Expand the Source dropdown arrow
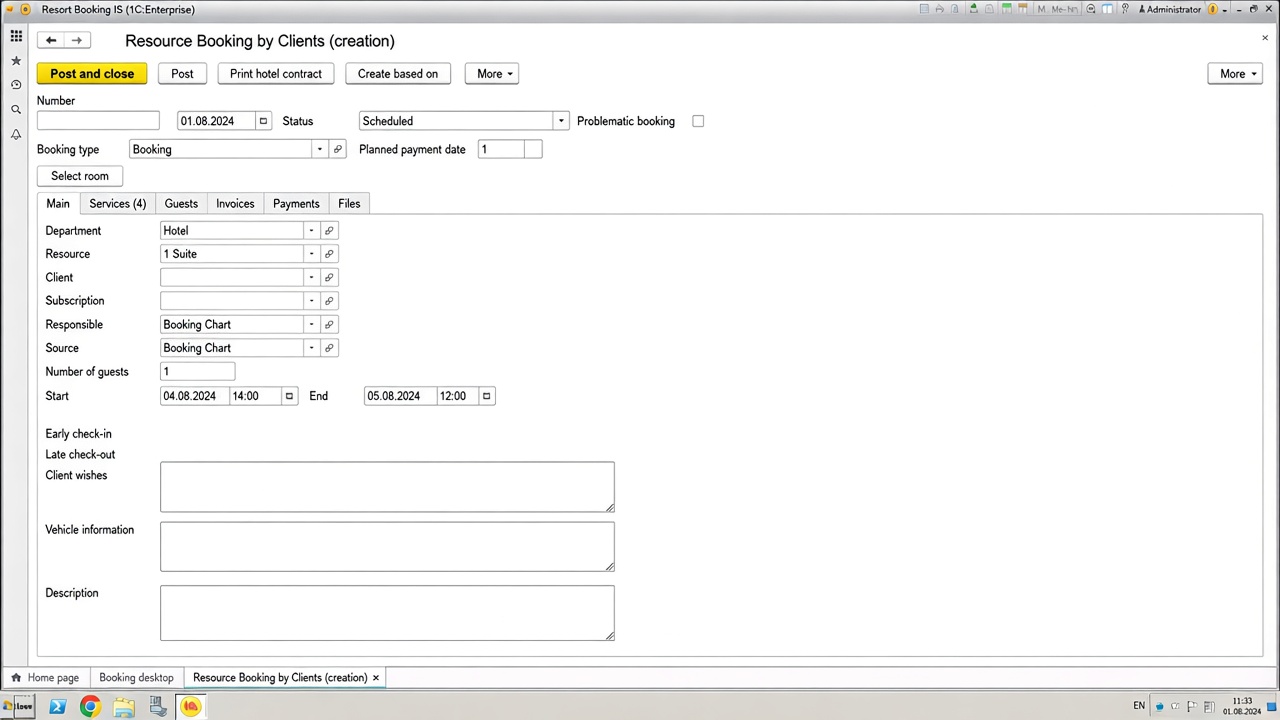The height and width of the screenshot is (720, 1280). click(311, 348)
